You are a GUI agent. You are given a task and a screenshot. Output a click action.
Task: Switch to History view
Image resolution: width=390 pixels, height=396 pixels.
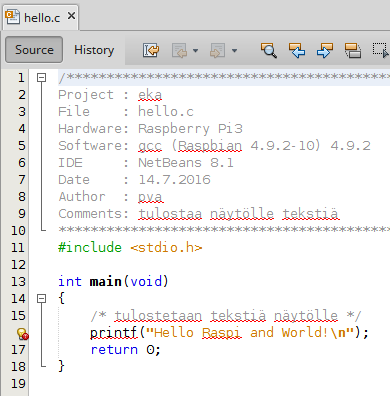point(94,50)
